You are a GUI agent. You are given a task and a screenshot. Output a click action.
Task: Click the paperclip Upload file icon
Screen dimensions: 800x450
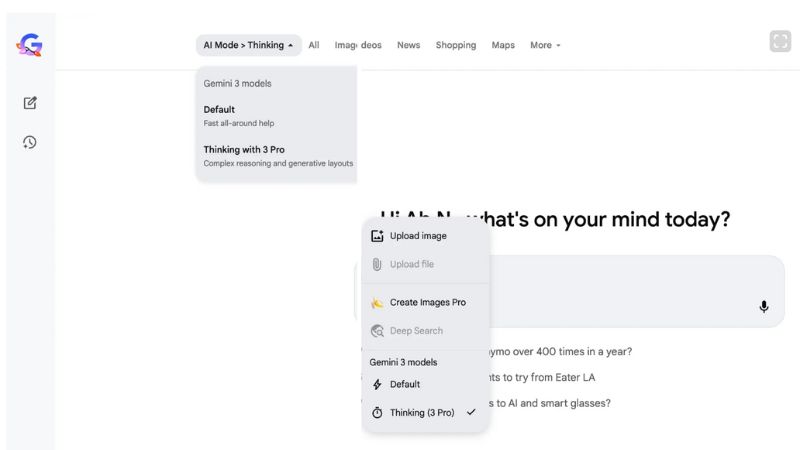pos(377,264)
